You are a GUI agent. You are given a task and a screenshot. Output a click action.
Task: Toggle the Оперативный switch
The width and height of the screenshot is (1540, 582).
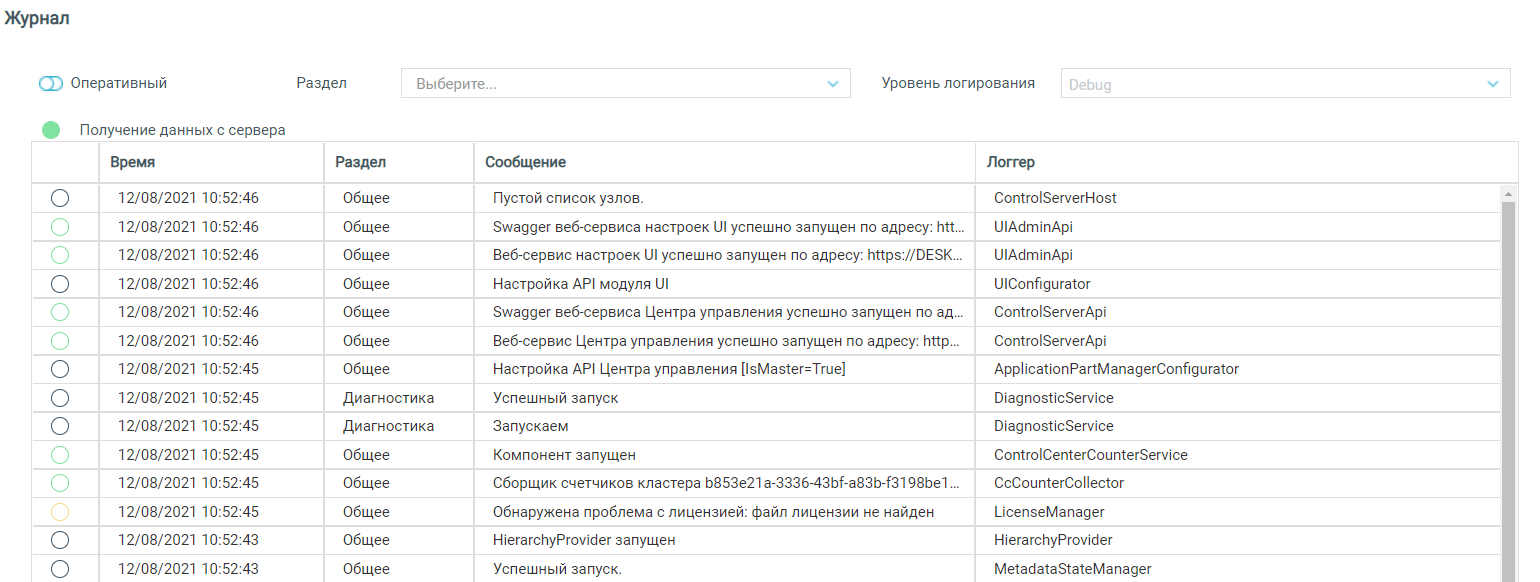[x=51, y=84]
